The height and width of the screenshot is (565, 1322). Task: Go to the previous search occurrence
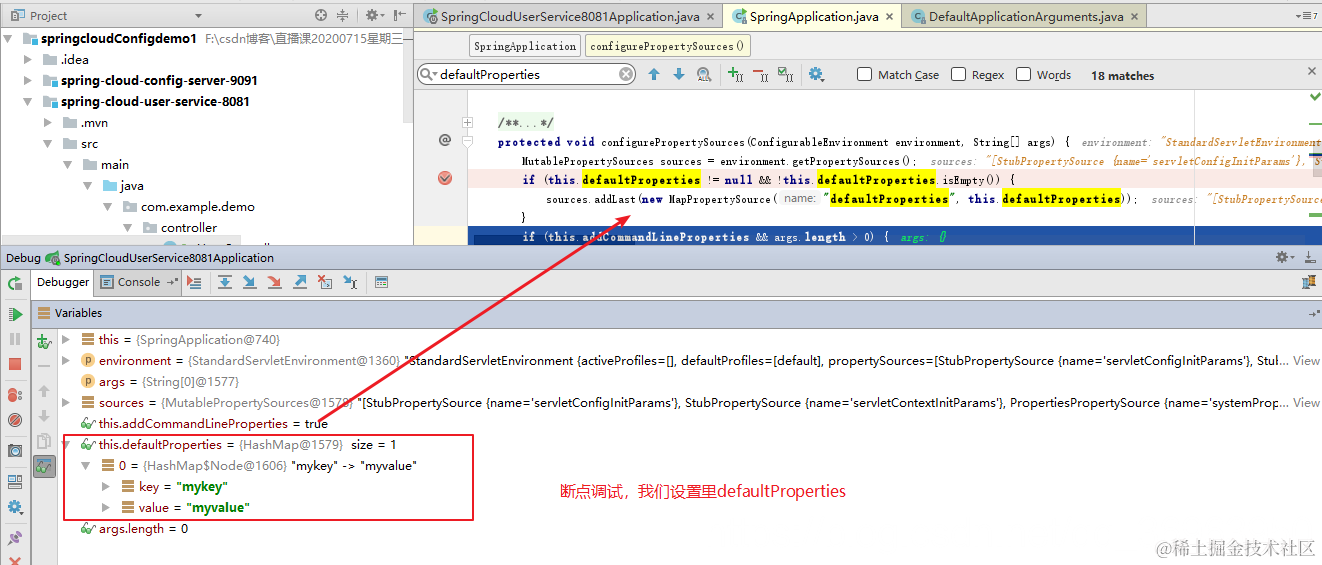pyautogui.click(x=654, y=74)
